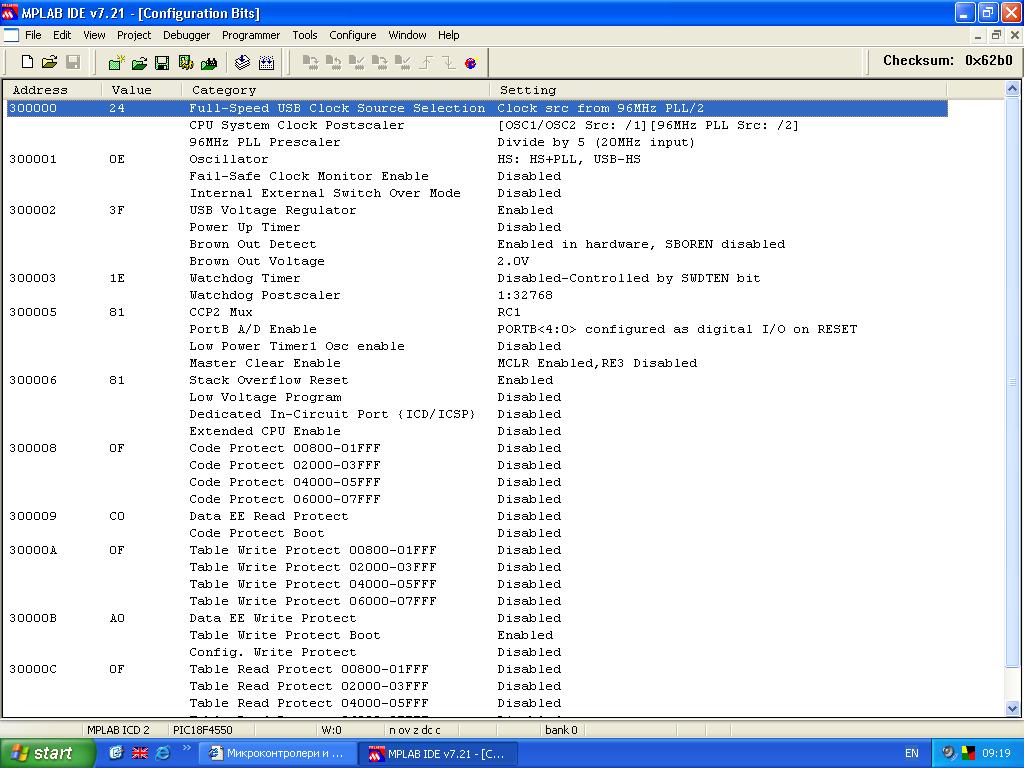Screen dimensions: 1024x768
Task: Click the red-blue ICD connect icon
Action: point(472,62)
